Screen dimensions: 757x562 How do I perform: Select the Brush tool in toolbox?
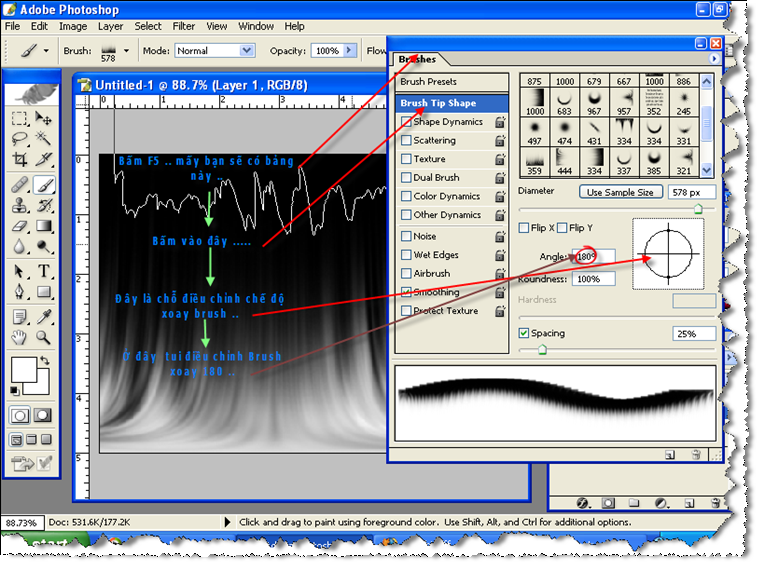(43, 185)
